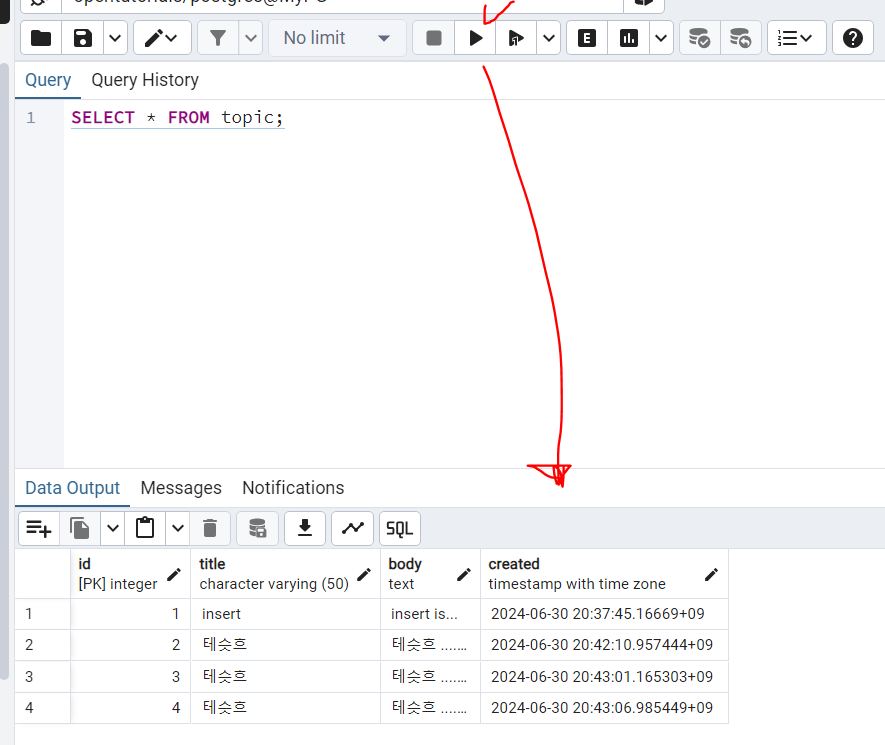Select row header number 3

[x=43, y=677]
